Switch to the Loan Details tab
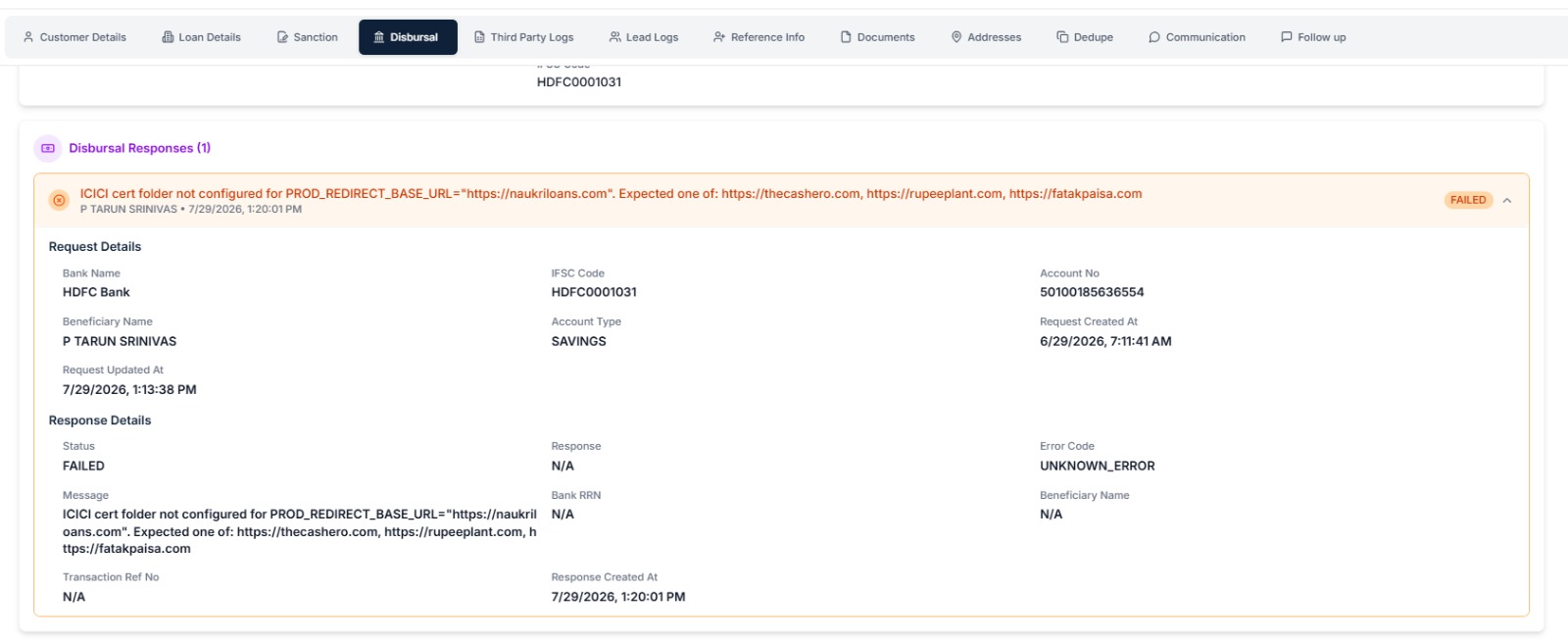Viewport: 1568px width, 642px height. 201,37
